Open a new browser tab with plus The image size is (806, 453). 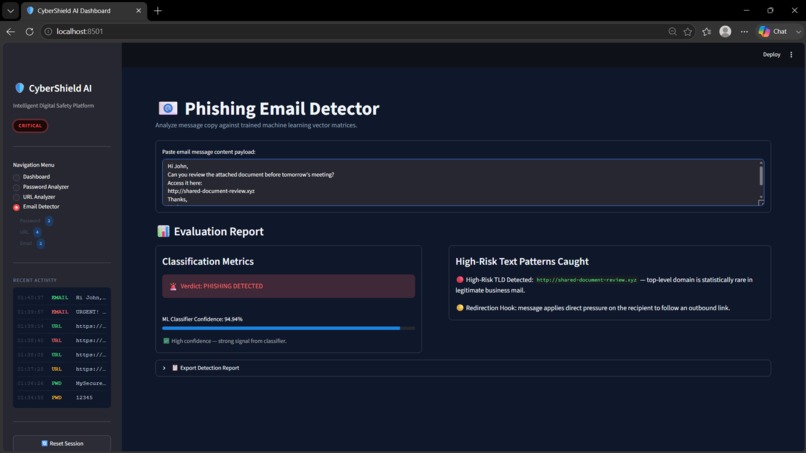coord(158,11)
